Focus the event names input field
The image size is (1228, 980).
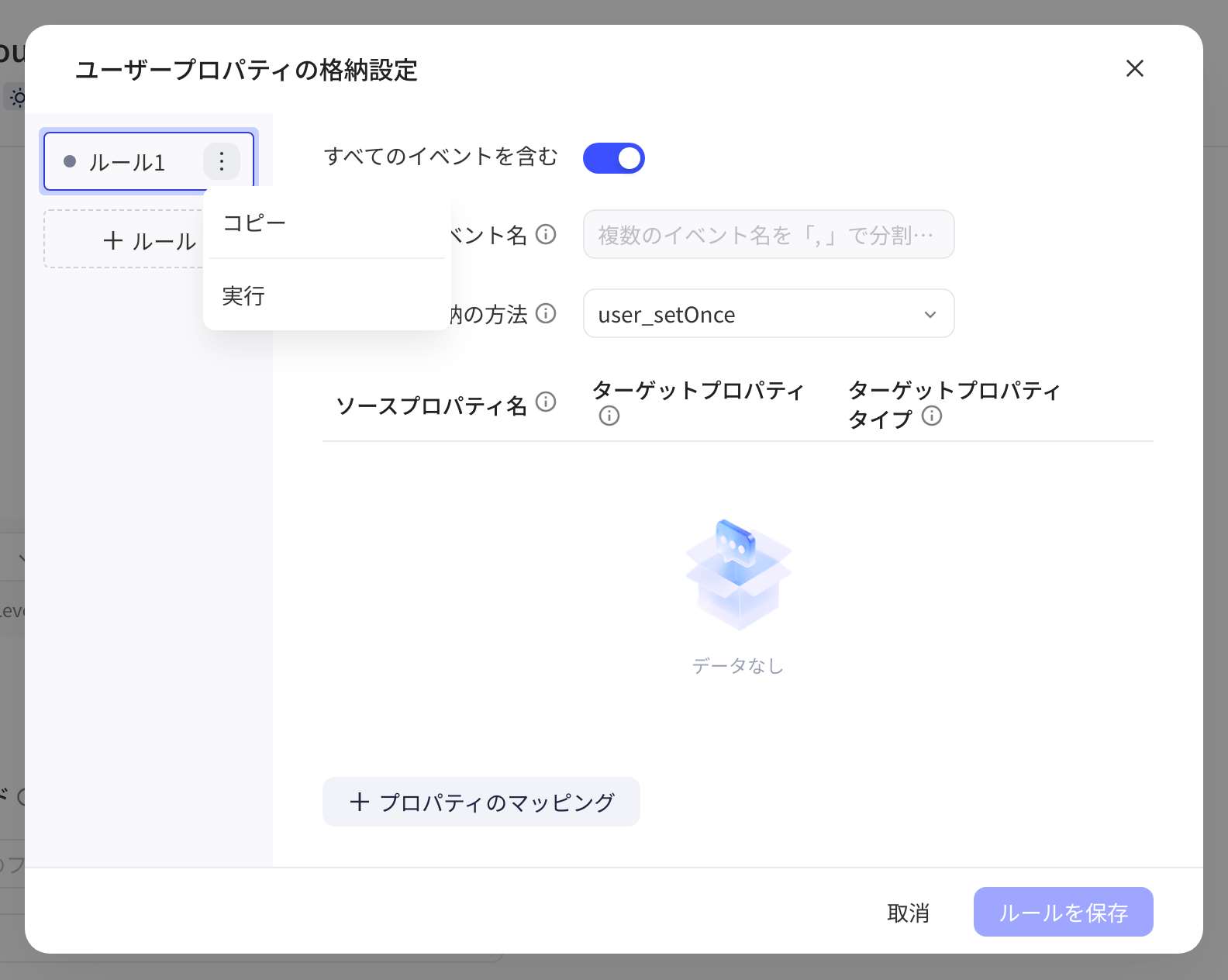[768, 234]
